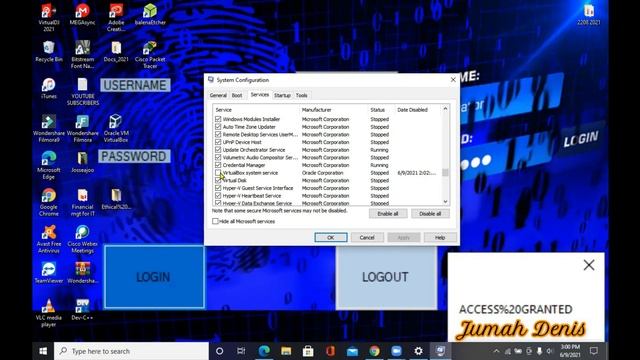Open balenaEtcher desktop icon
640x360 pixels.
coord(150,15)
